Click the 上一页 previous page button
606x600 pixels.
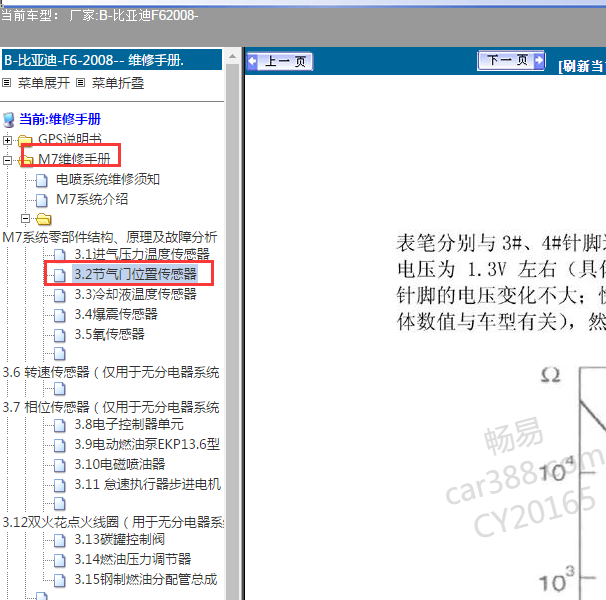280,61
